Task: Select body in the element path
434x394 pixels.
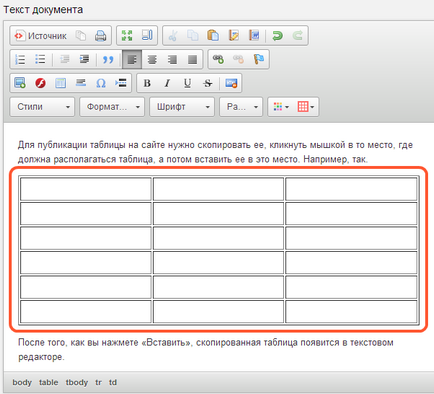Action: pos(22,382)
